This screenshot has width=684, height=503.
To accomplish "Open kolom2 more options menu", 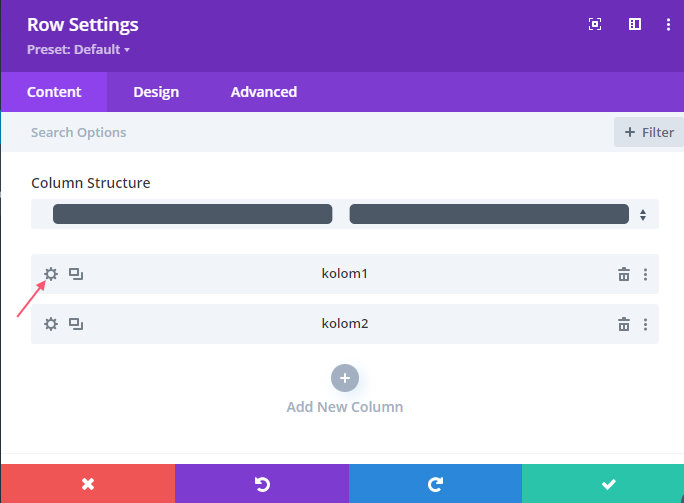I will click(x=646, y=324).
